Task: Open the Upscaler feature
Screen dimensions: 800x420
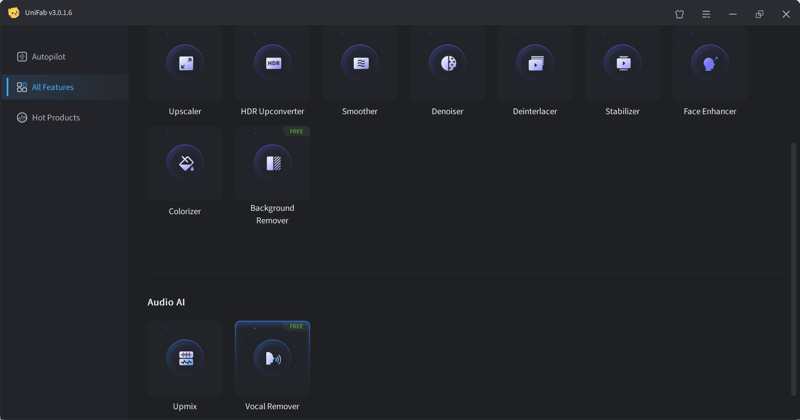Action: 185,64
